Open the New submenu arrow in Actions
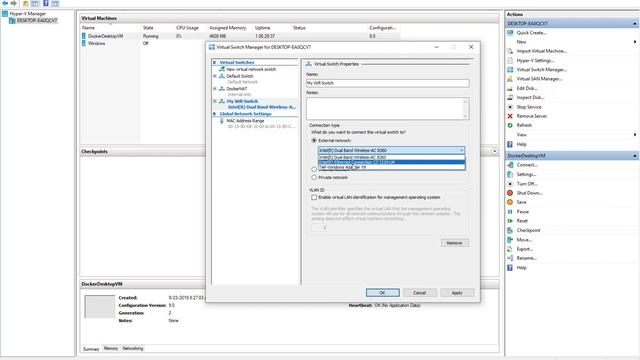 [x=635, y=42]
